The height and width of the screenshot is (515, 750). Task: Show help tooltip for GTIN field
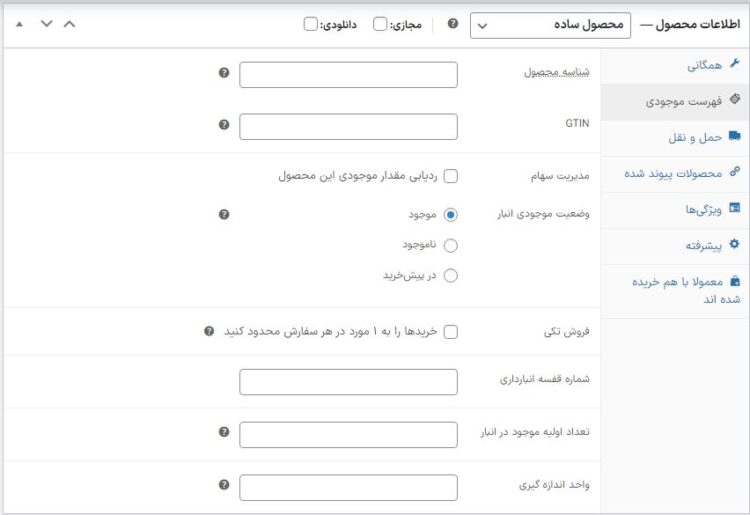tap(224, 125)
